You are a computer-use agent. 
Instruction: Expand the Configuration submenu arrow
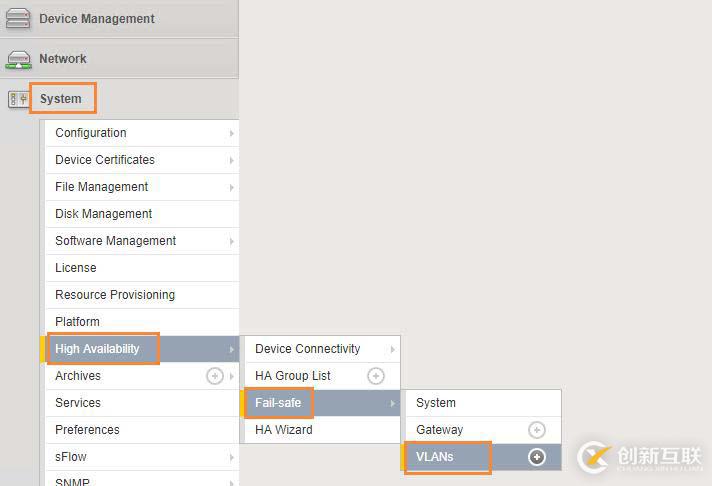pos(231,133)
